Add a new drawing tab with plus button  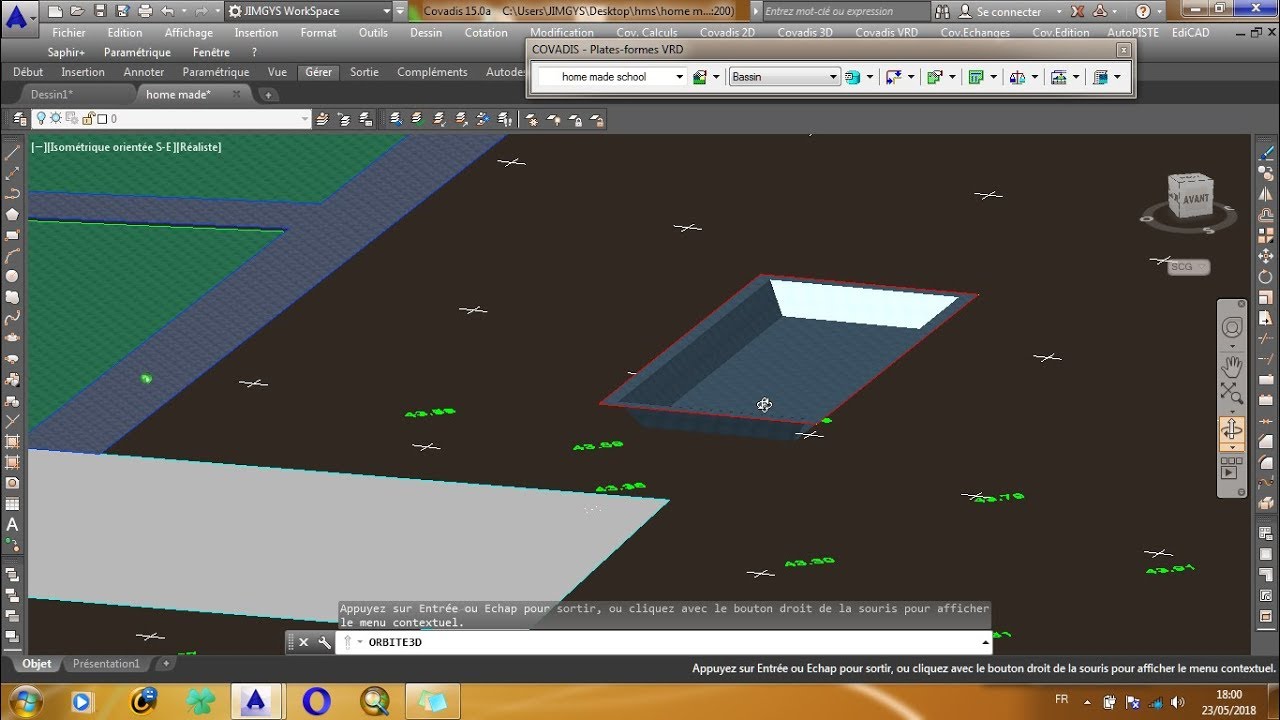[268, 95]
